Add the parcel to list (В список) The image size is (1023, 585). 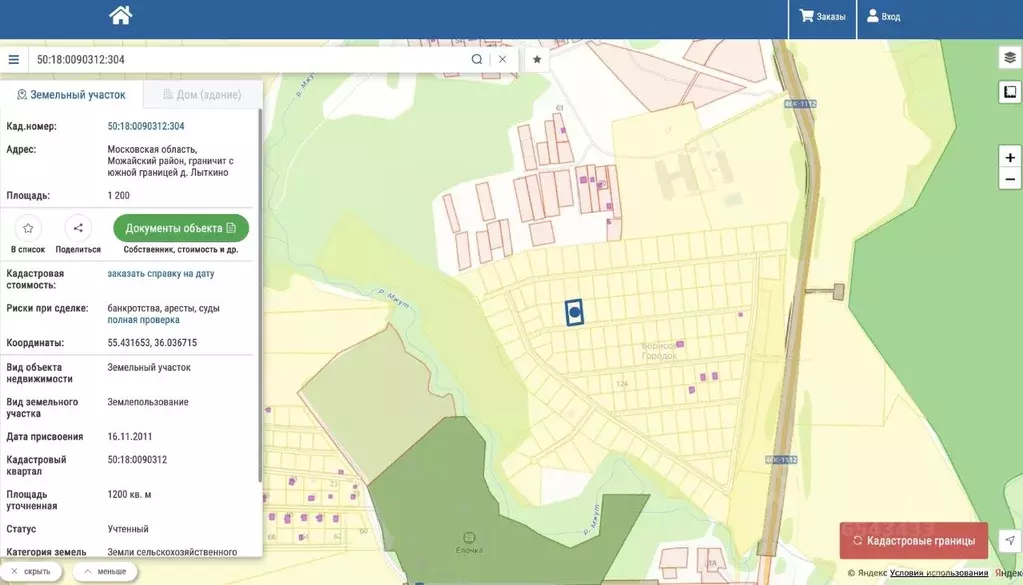coord(28,229)
